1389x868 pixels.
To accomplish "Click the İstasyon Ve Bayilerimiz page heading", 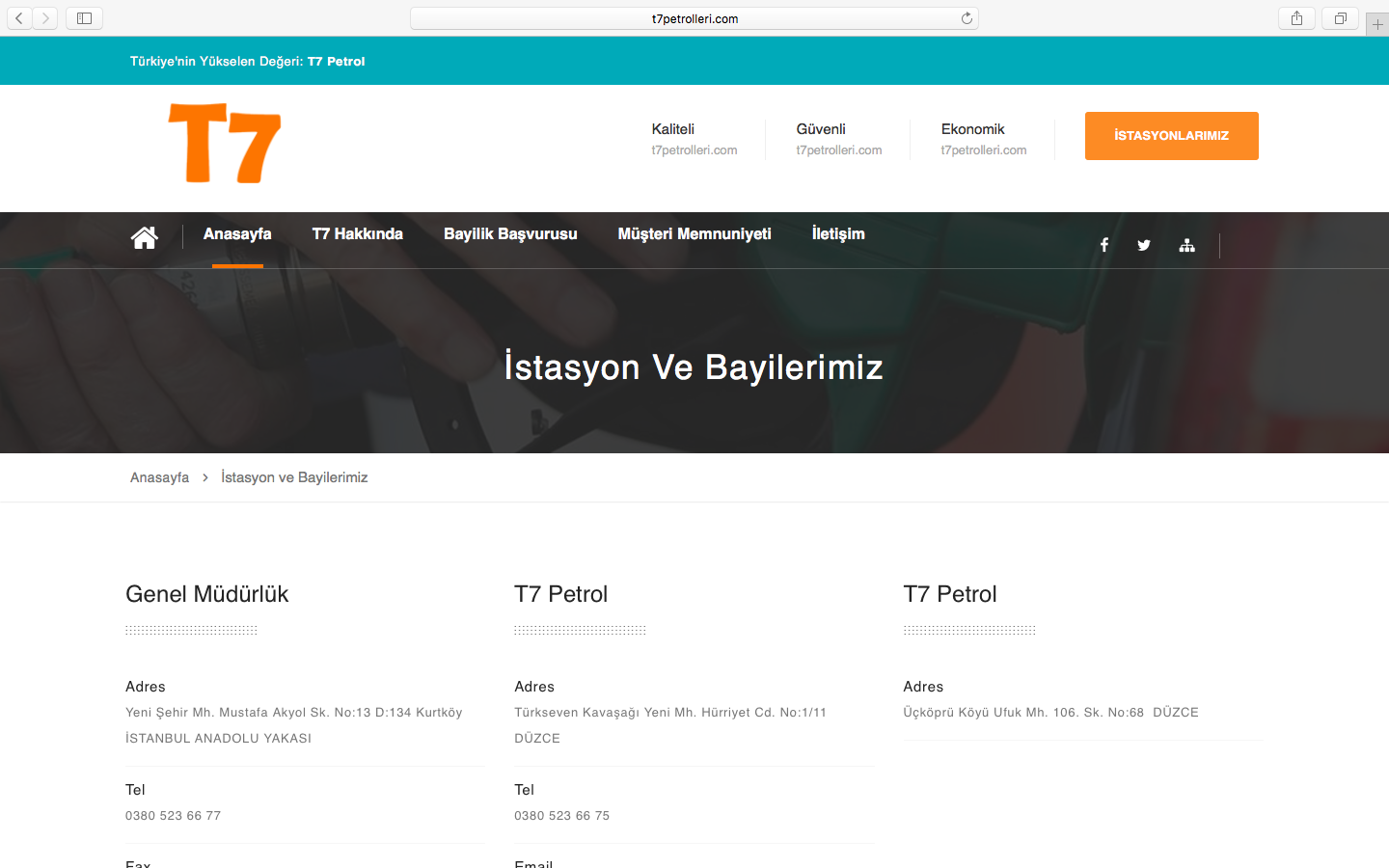I will [x=694, y=367].
